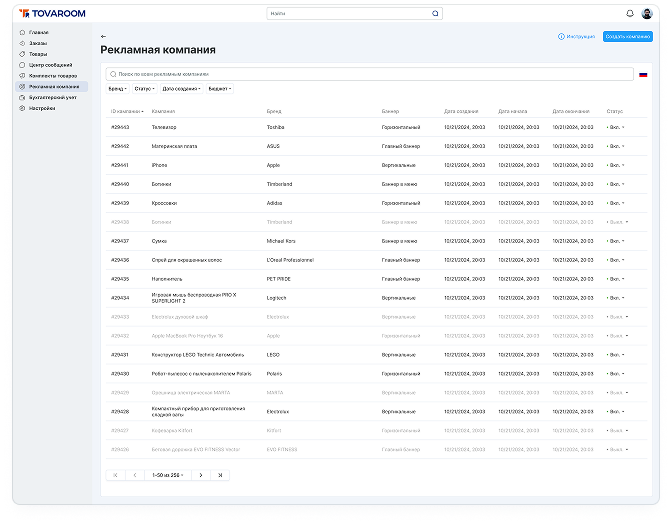Viewport: 672px width, 525px height.
Task: Open status dropdown for LEGO Technic row
Action: 616,355
